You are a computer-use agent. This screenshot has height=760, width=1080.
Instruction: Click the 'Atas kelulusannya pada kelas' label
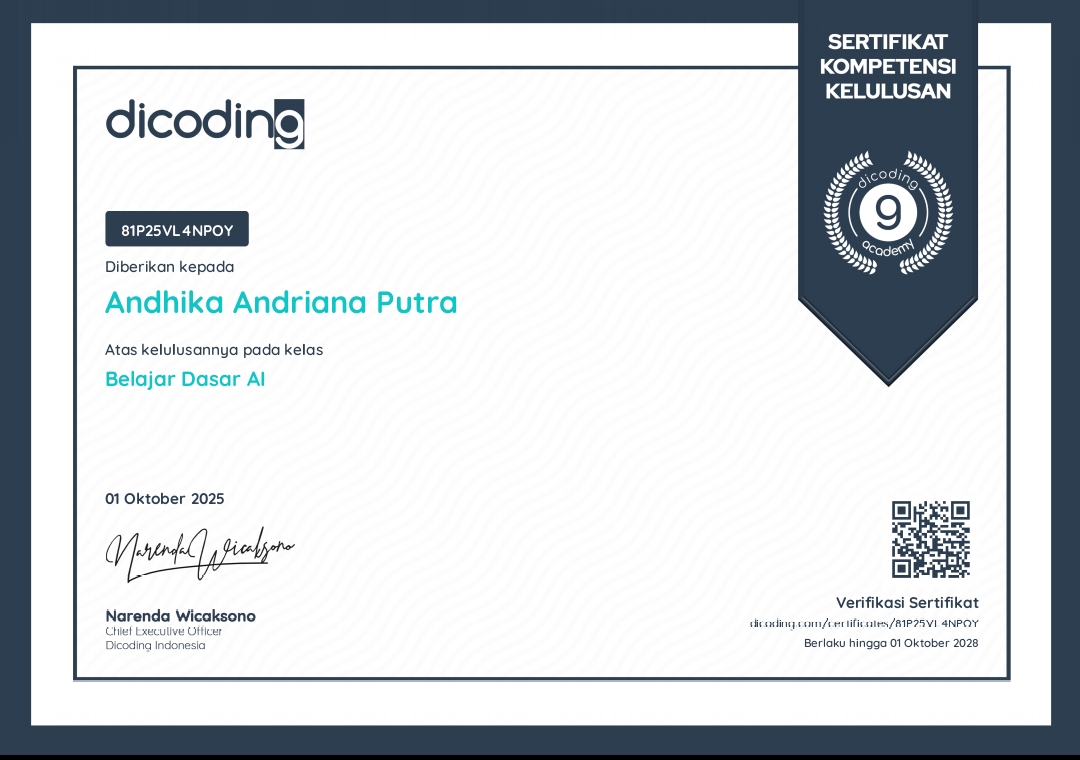(x=214, y=350)
